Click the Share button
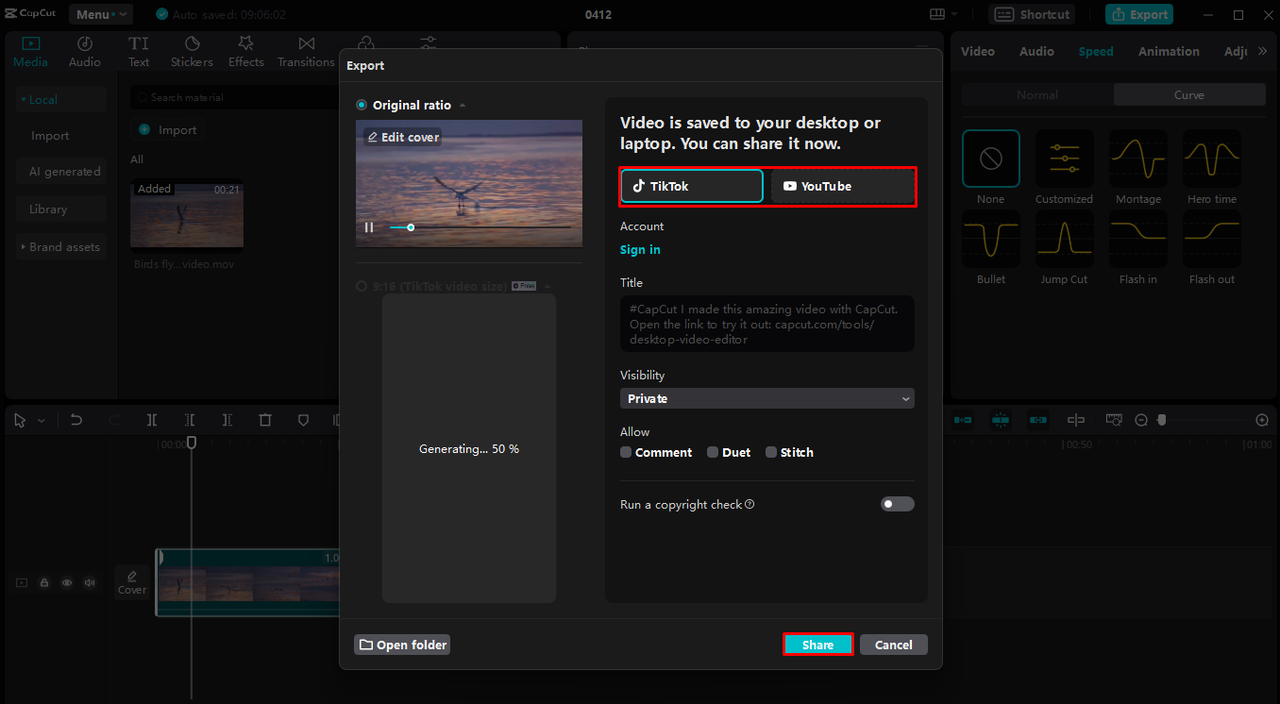This screenshot has height=704, width=1280. [x=817, y=645]
